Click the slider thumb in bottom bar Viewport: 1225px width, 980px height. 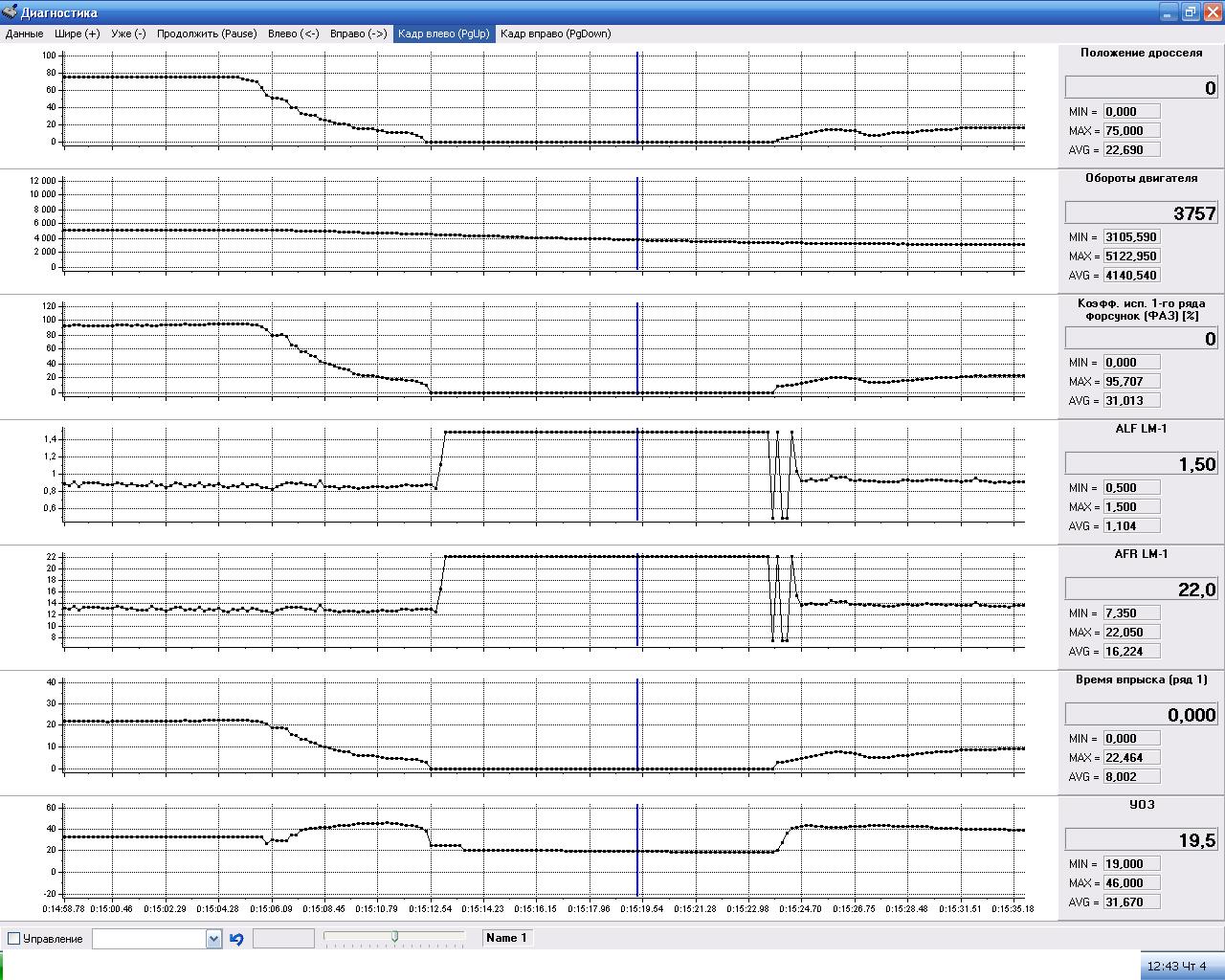pos(394,937)
